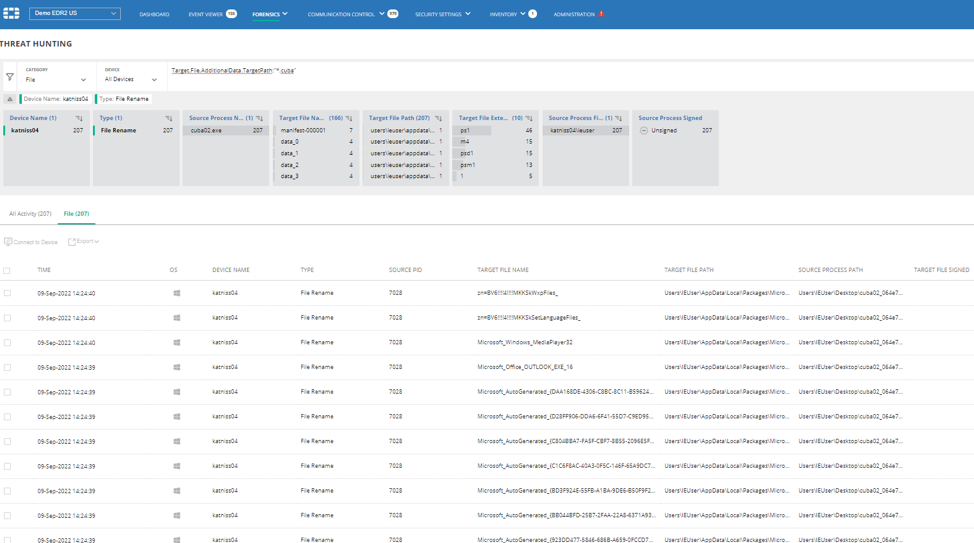The height and width of the screenshot is (543, 974).
Task: Click Connect to Device button
Action: click(x=31, y=242)
